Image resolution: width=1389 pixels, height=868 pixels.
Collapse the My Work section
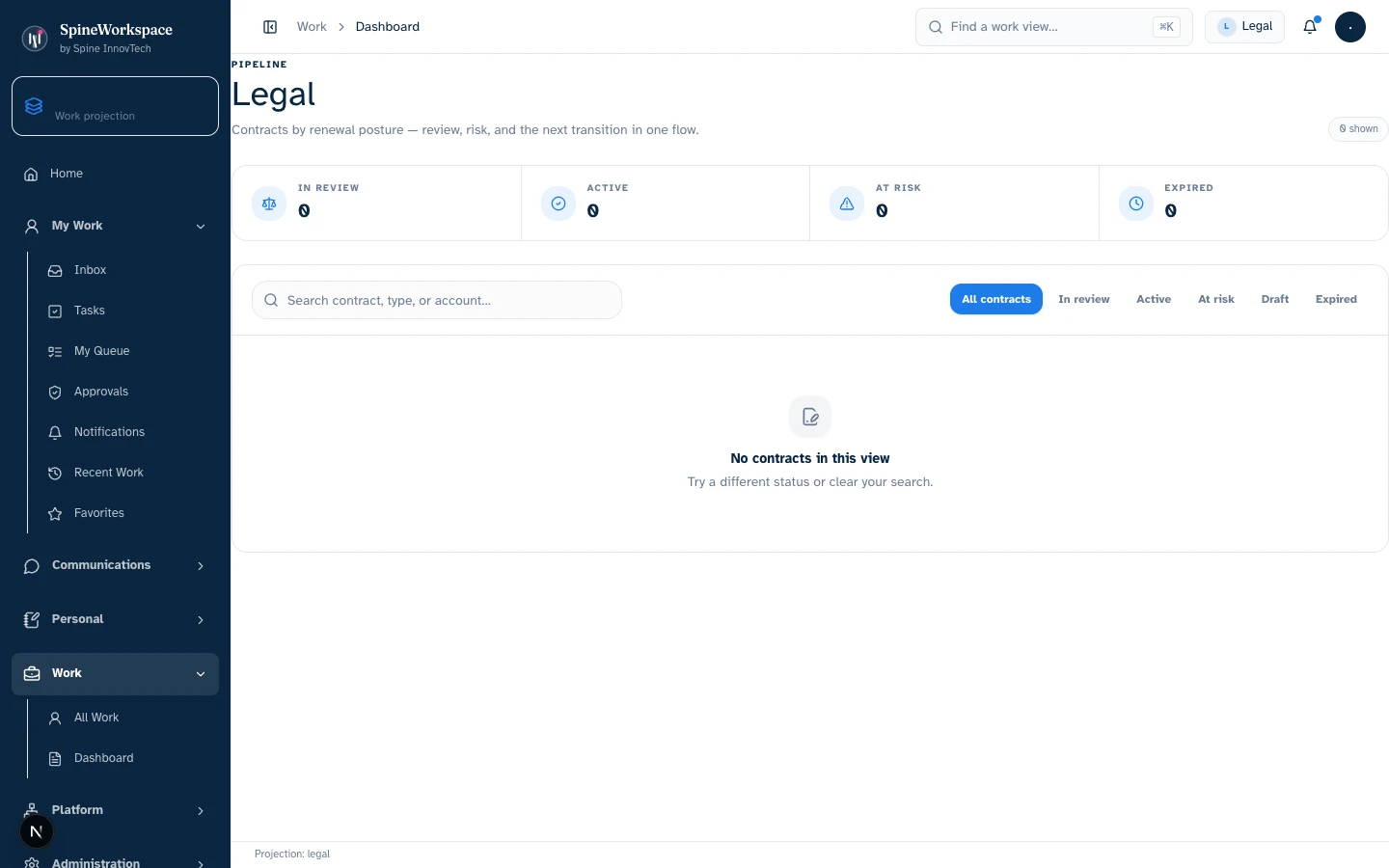point(115,226)
